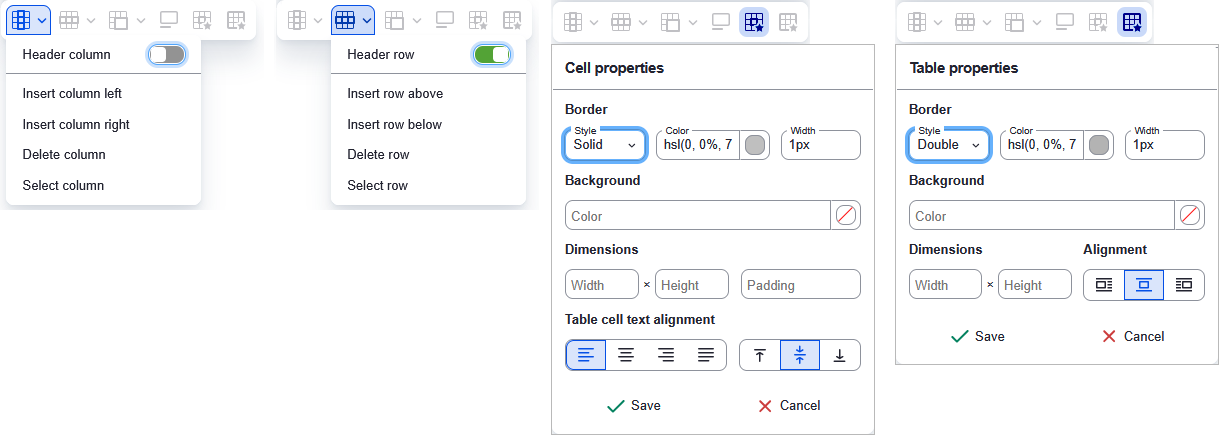
Task: Open background color picker in Cell properties
Action: (846, 216)
